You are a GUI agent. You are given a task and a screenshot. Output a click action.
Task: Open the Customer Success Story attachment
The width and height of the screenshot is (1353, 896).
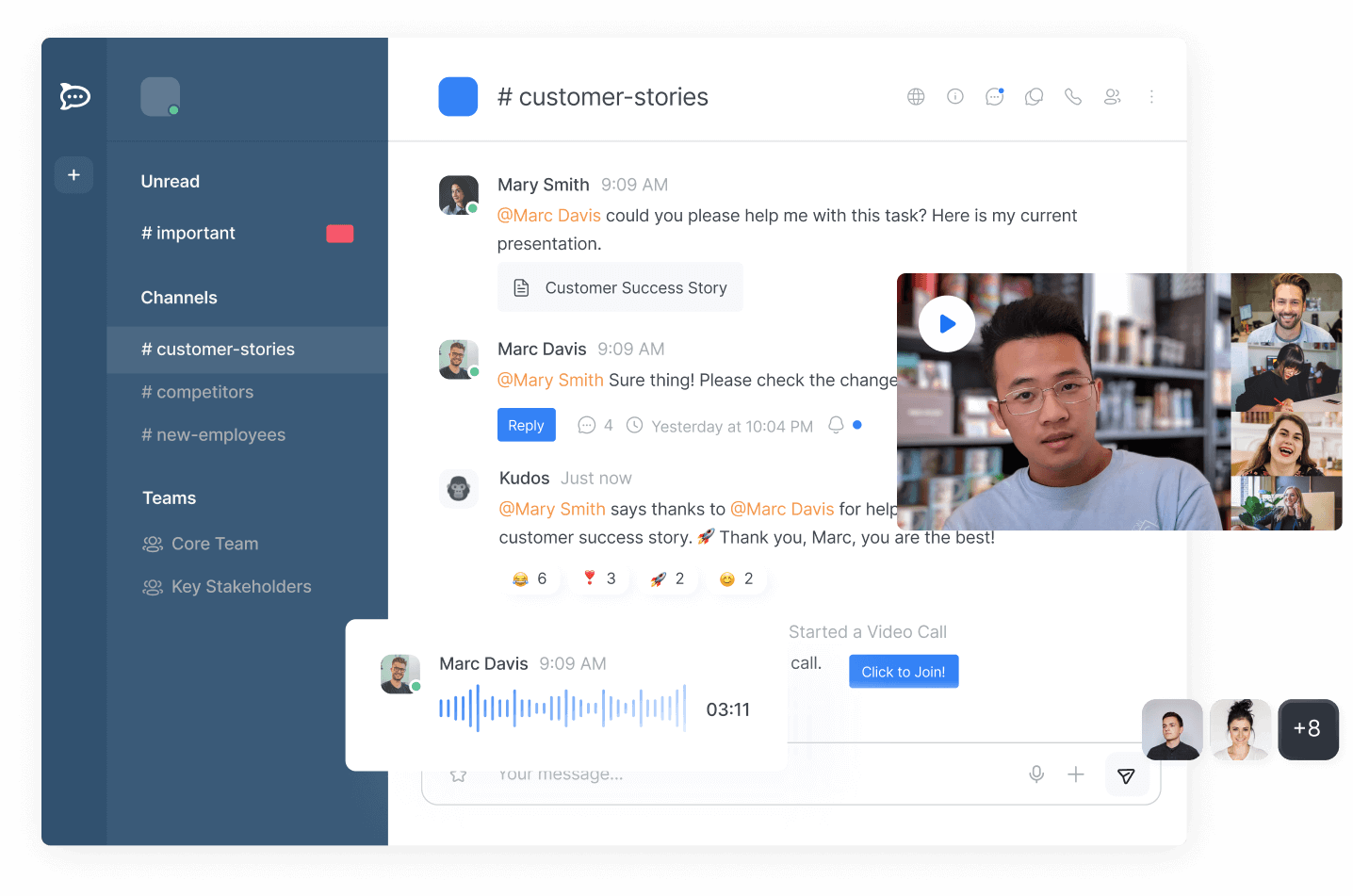(620, 288)
